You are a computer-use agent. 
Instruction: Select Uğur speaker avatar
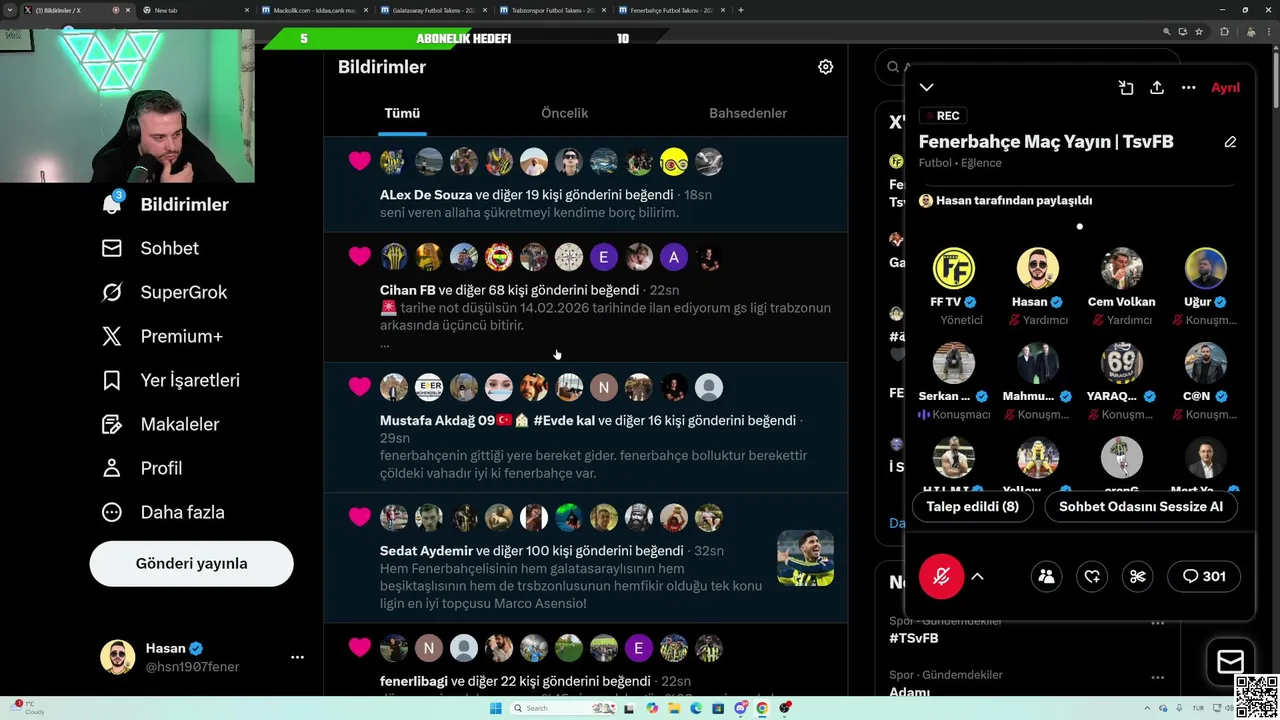point(1206,268)
